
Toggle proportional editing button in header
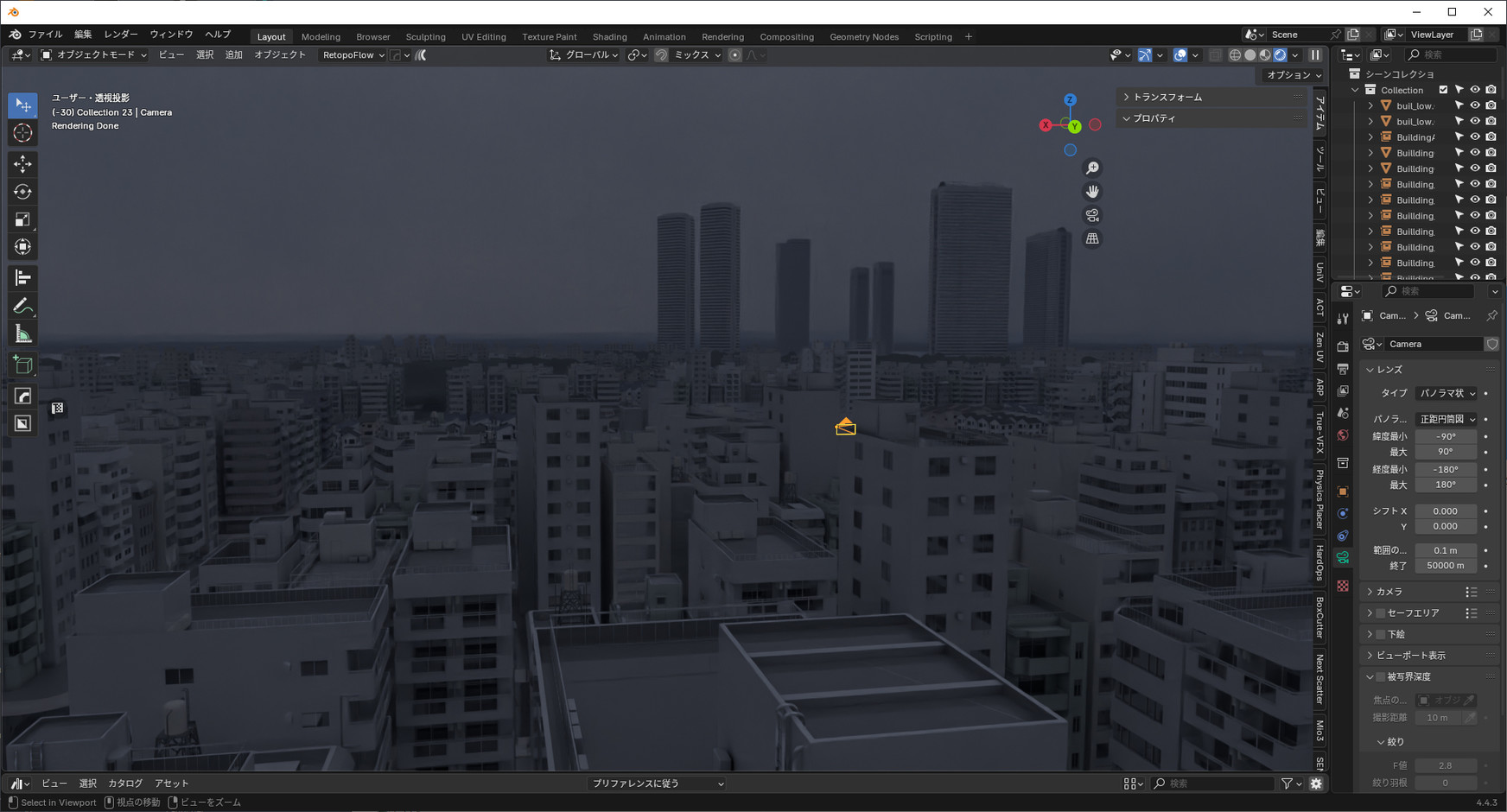tap(734, 55)
